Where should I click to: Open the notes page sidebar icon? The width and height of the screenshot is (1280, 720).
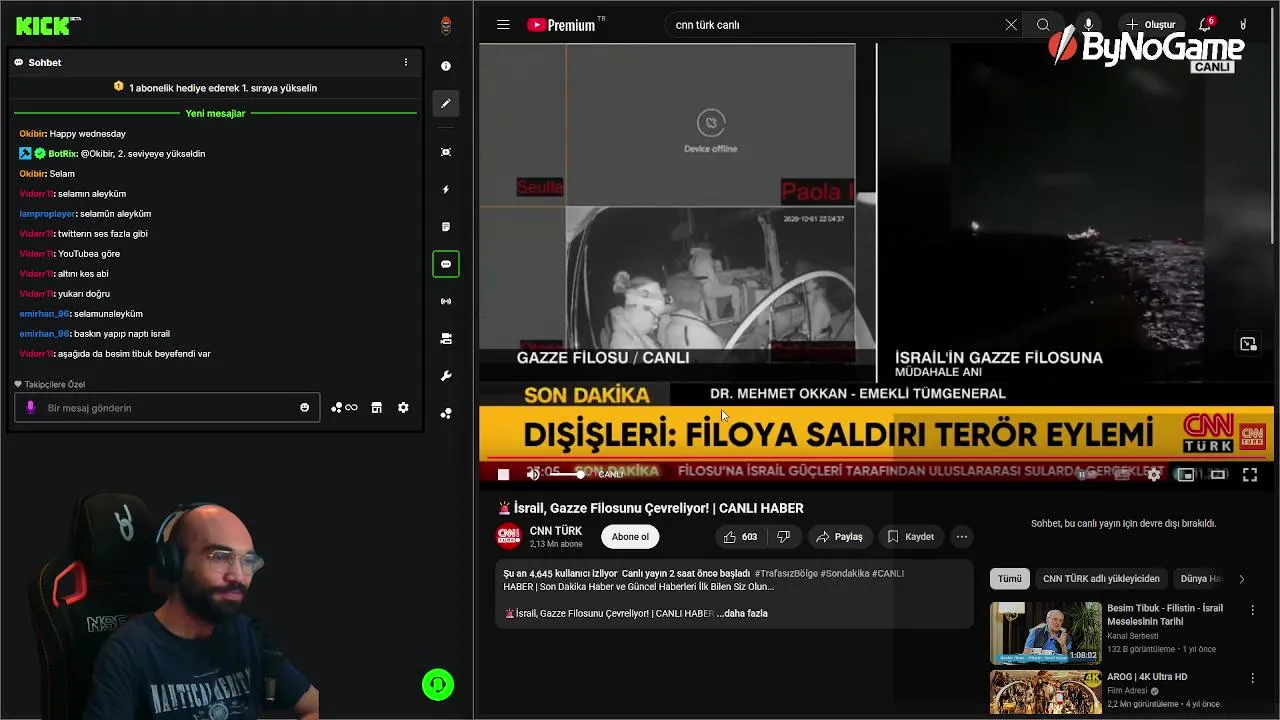pos(446,227)
